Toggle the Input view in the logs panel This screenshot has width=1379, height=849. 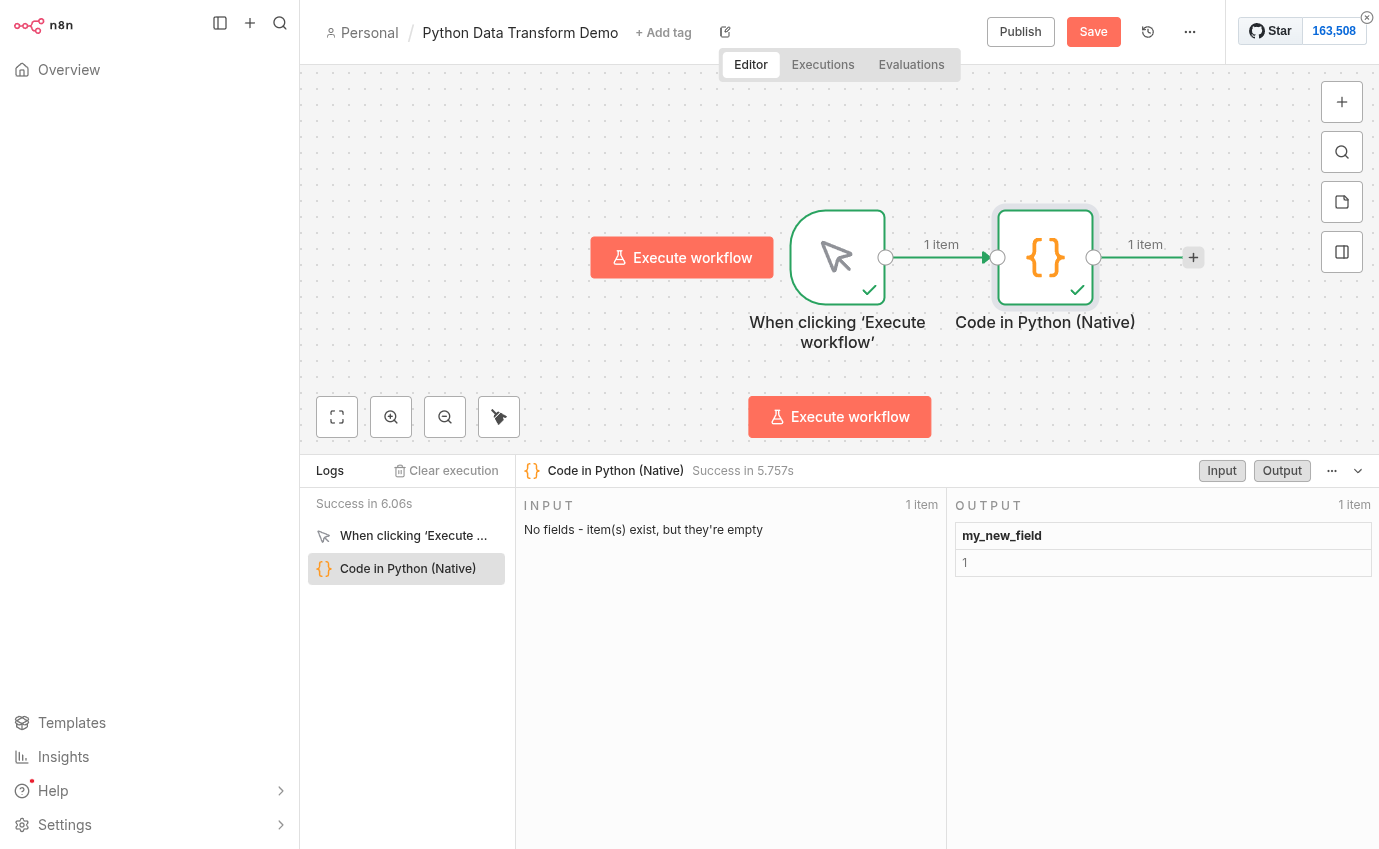click(x=1222, y=470)
